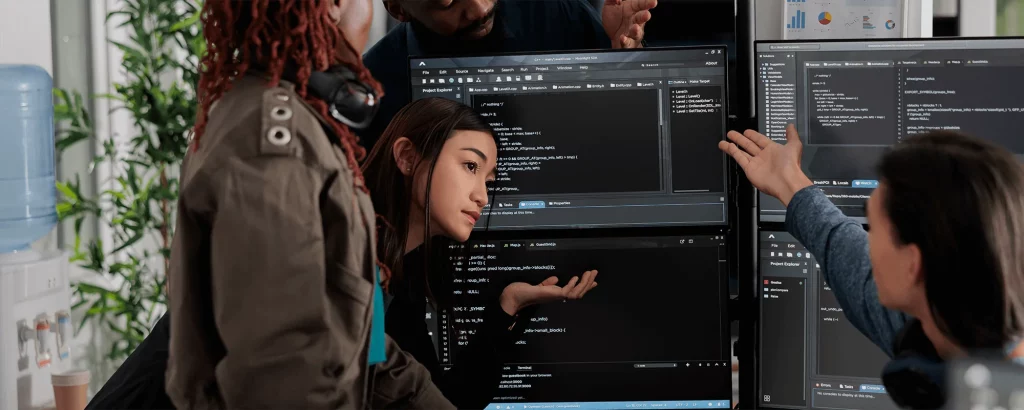Image resolution: width=1024 pixels, height=410 pixels.
Task: Switch to the Entity.h editor tab
Action: [x=596, y=86]
